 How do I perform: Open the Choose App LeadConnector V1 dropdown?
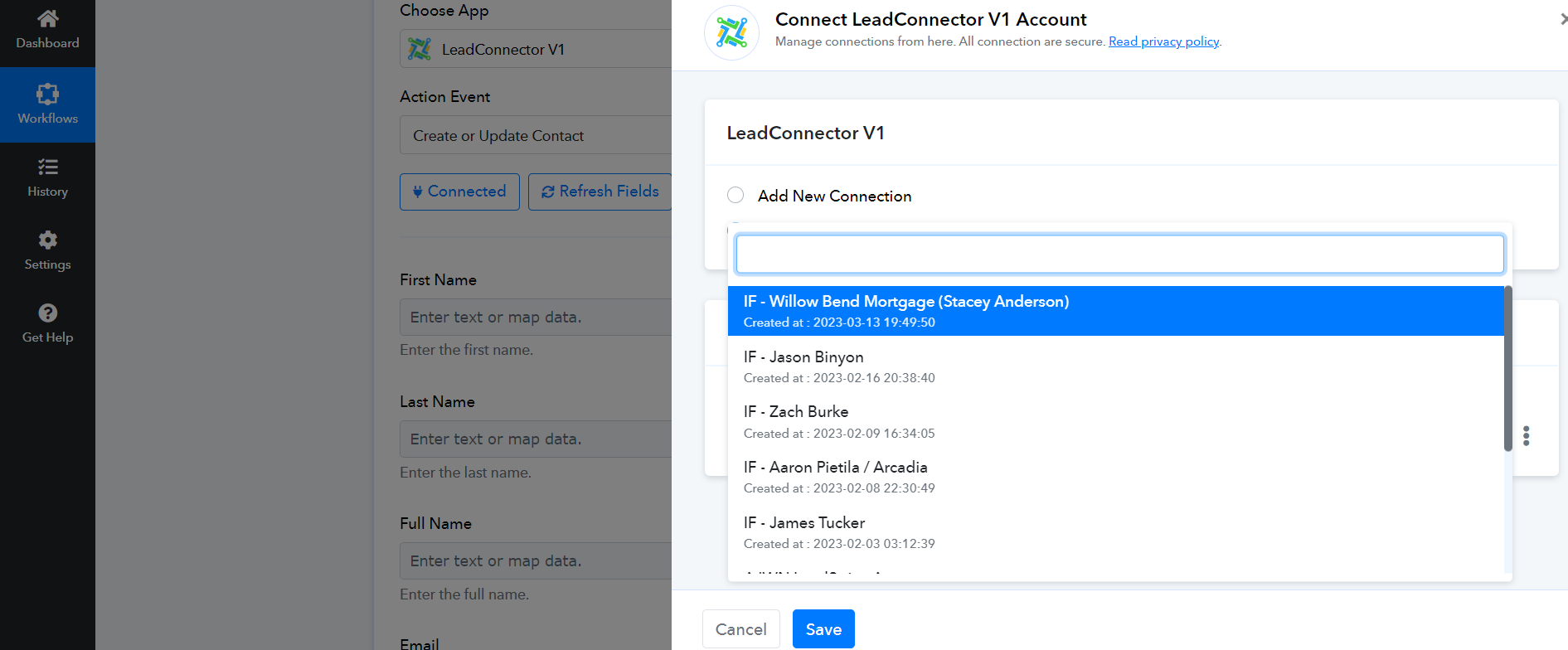tap(536, 49)
